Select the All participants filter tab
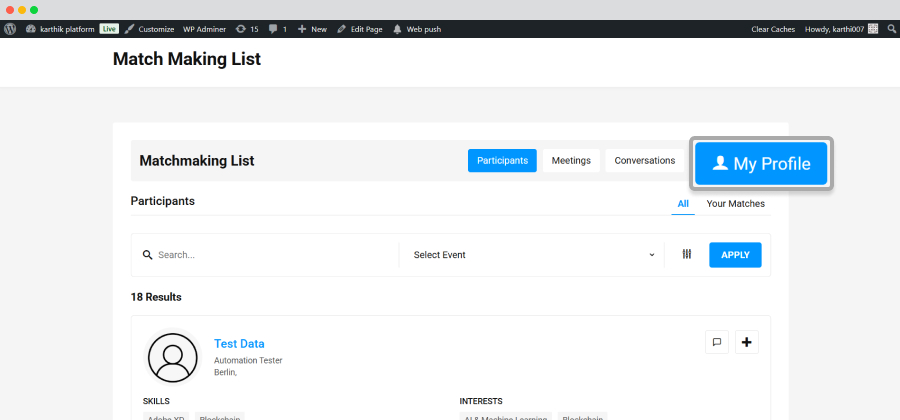Image resolution: width=900 pixels, height=420 pixels. 683,204
